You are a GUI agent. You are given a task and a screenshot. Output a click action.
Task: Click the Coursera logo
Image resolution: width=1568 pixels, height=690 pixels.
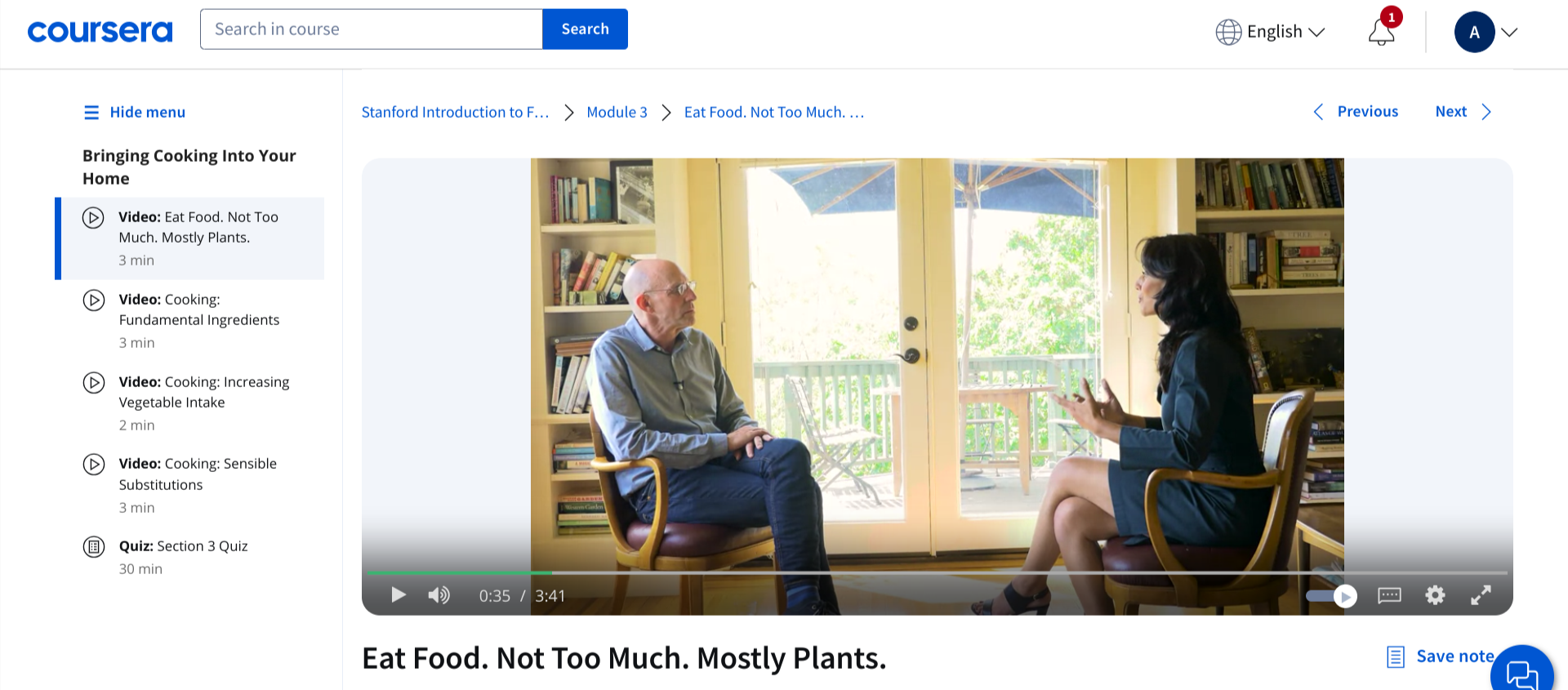point(100,31)
